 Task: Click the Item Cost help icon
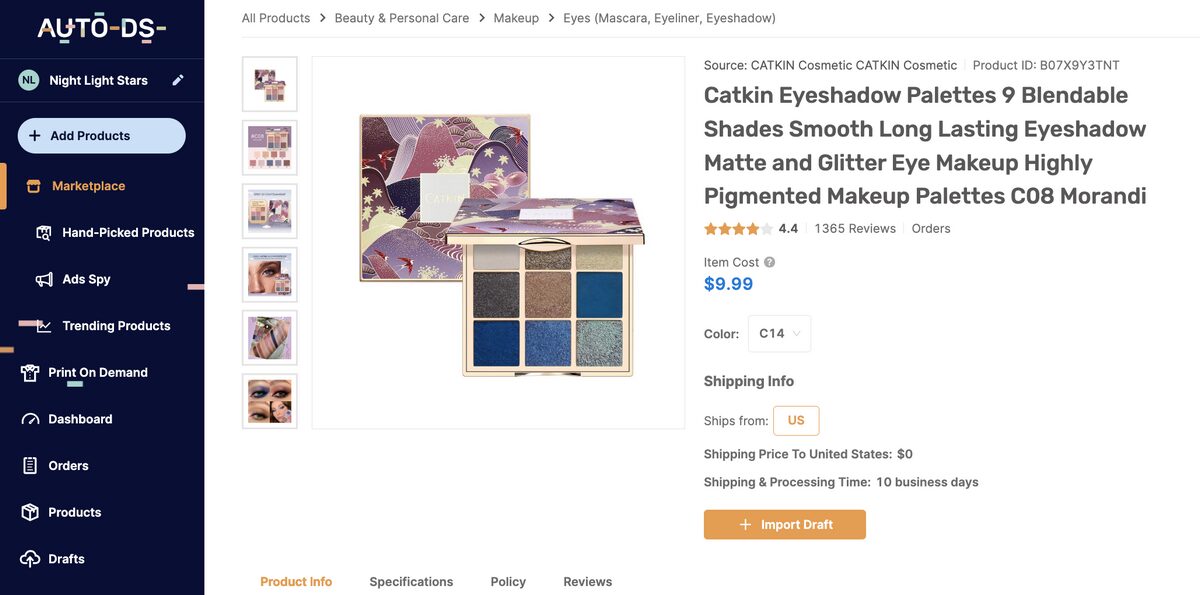[x=768, y=261]
